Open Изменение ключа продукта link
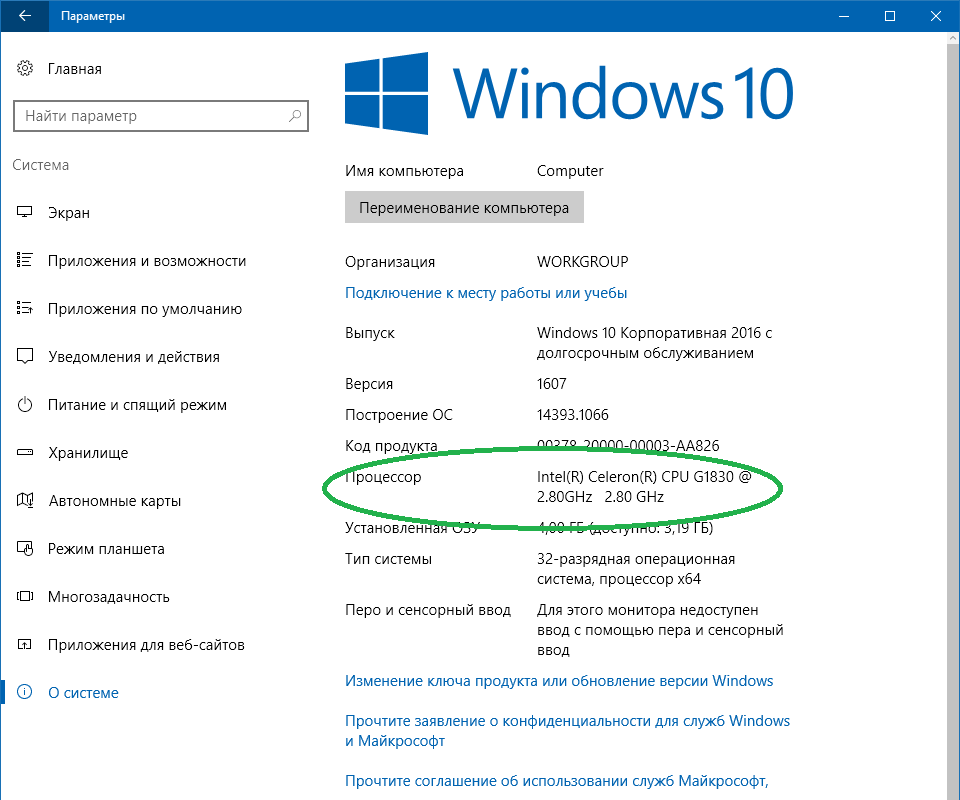Image resolution: width=960 pixels, height=800 pixels. pos(559,681)
